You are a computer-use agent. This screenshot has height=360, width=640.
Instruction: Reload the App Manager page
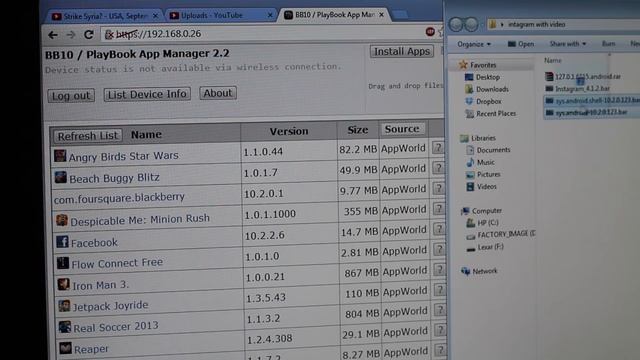[x=89, y=34]
